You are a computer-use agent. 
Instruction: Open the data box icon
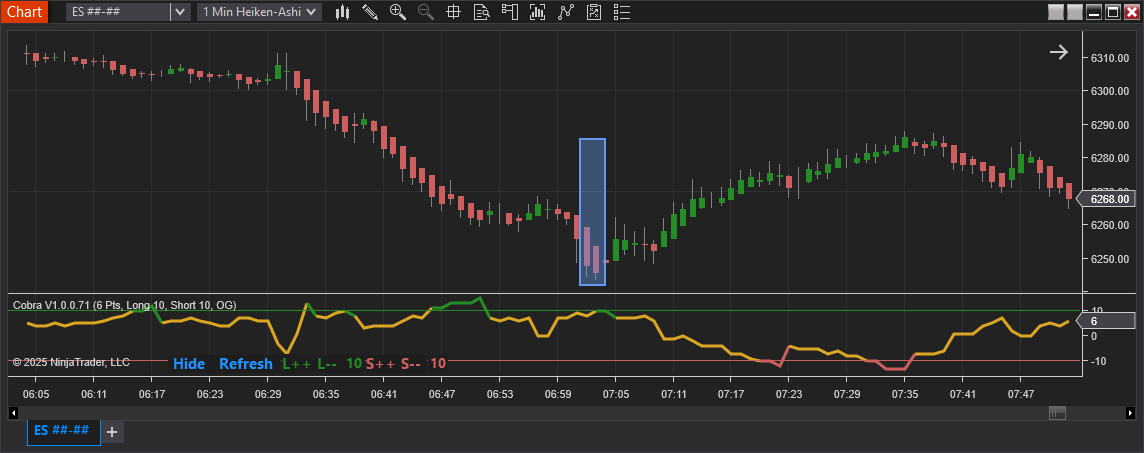coord(481,12)
